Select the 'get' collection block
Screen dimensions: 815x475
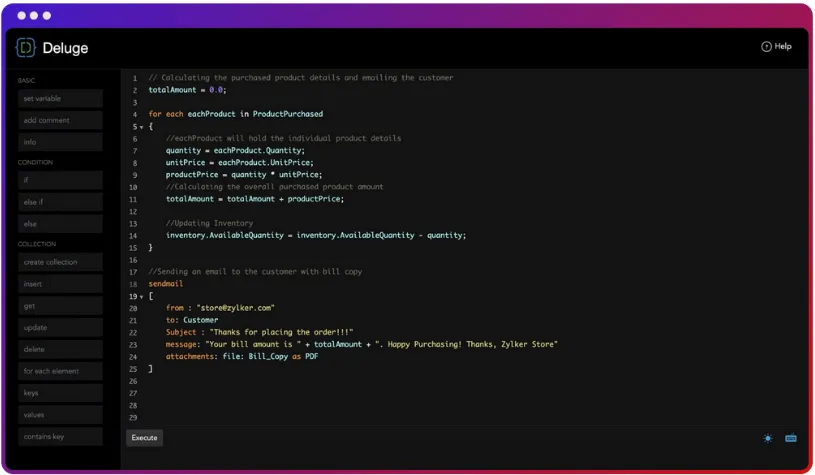coord(60,306)
